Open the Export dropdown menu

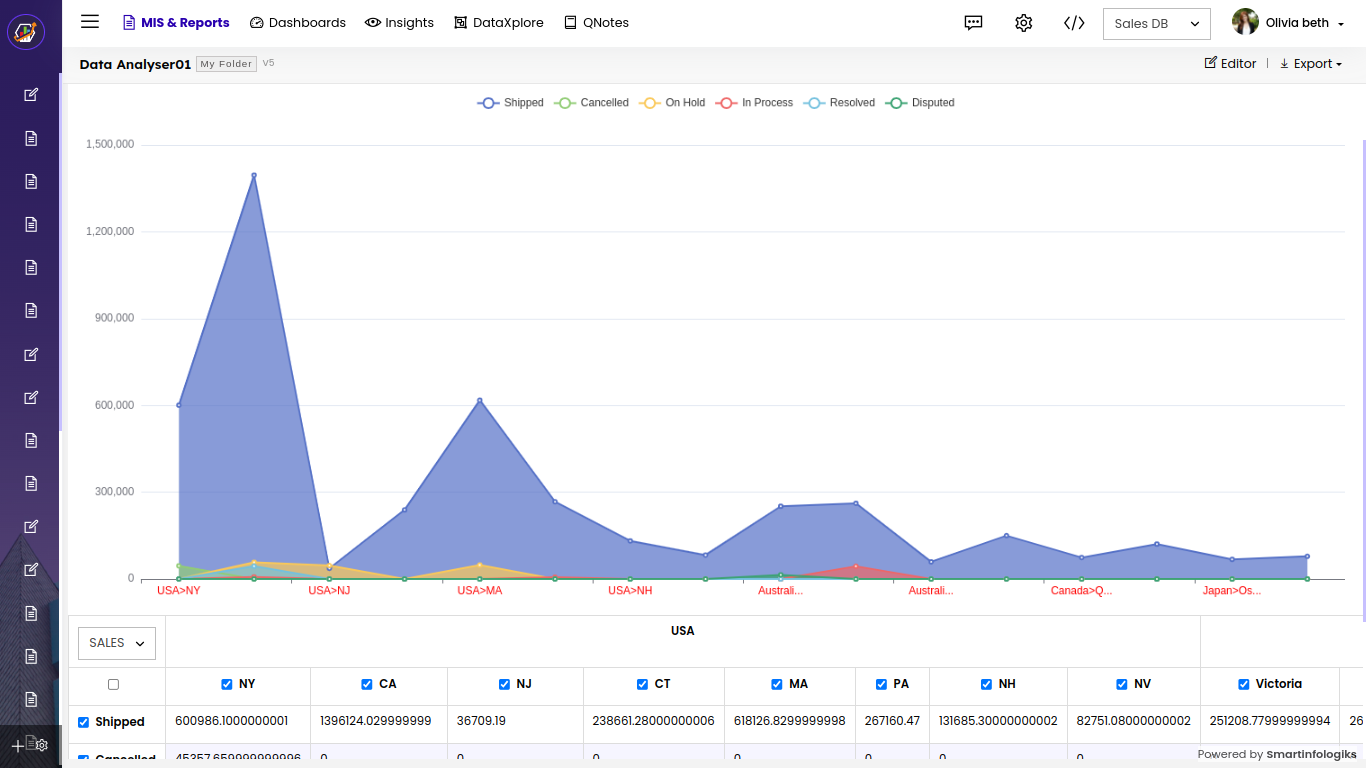tap(1311, 64)
